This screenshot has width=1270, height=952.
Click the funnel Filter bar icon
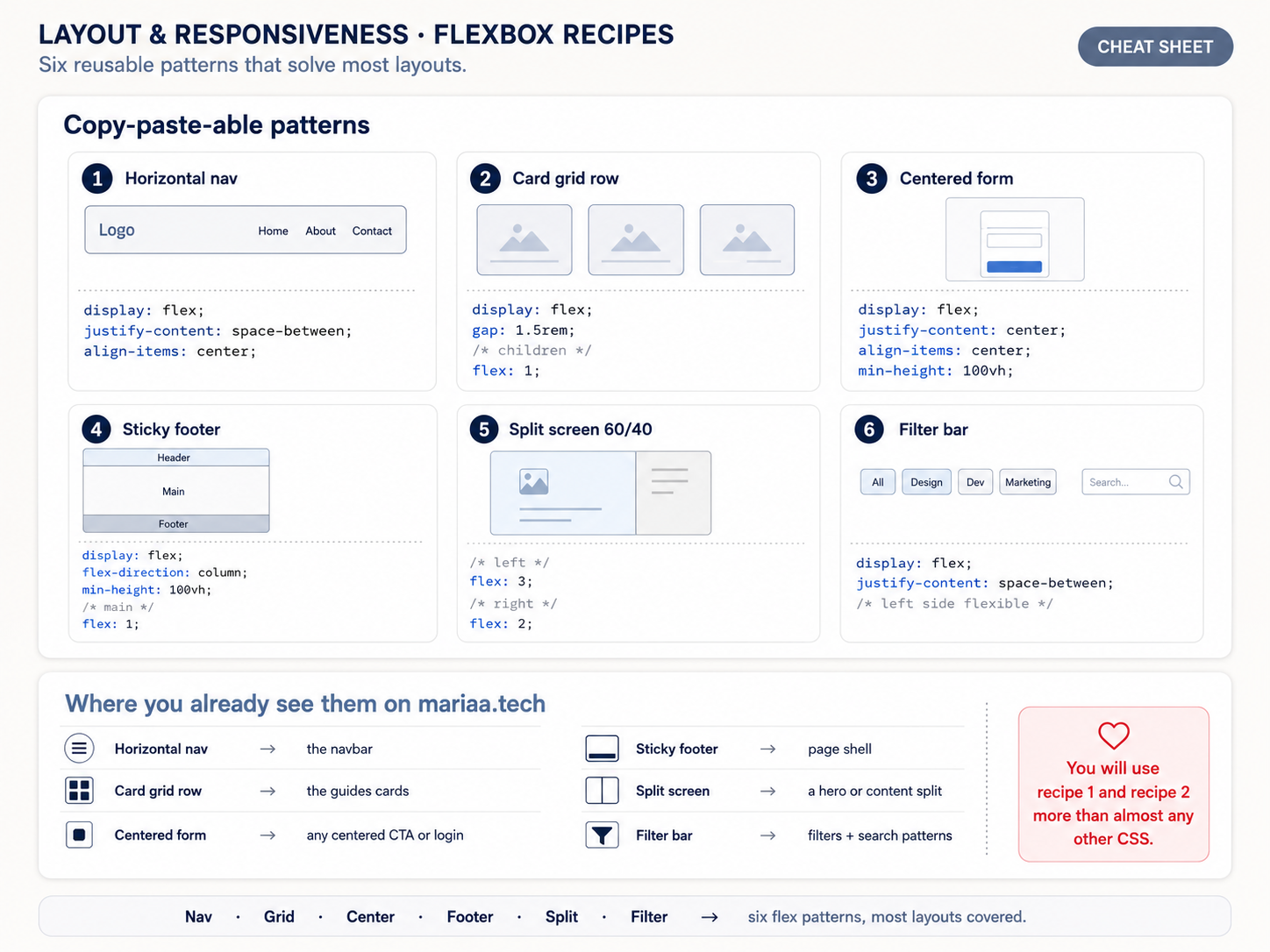point(602,835)
